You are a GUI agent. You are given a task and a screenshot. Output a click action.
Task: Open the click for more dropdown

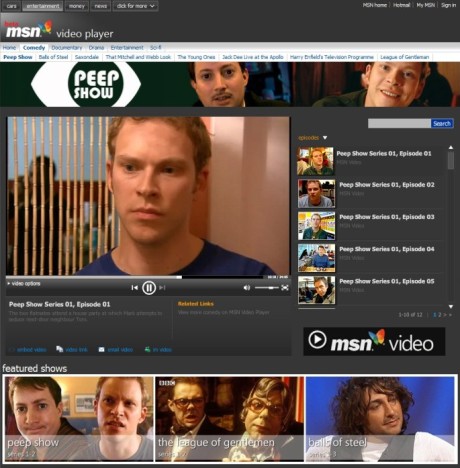click(135, 6)
